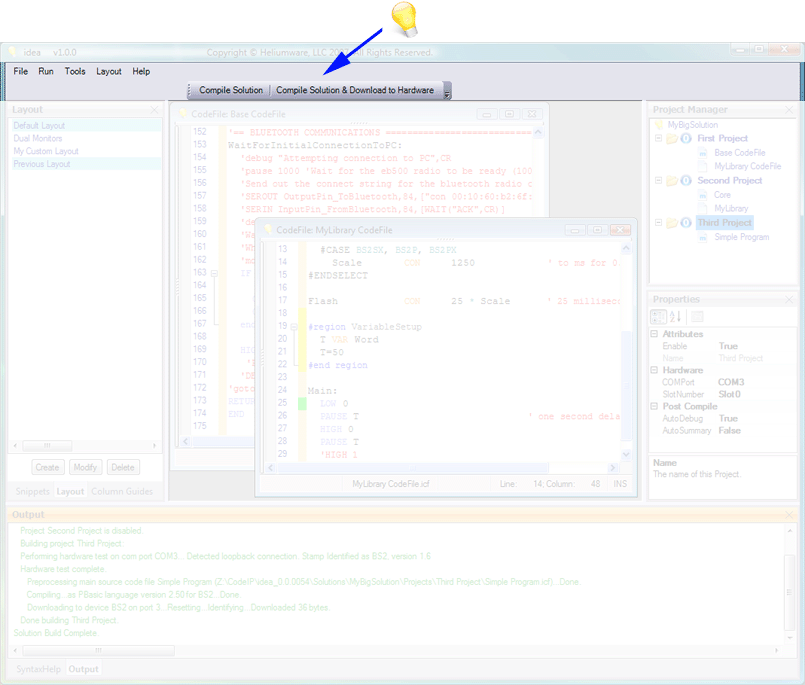Toggle AutoDebug to False
This screenshot has height=685, width=805.
728,418
